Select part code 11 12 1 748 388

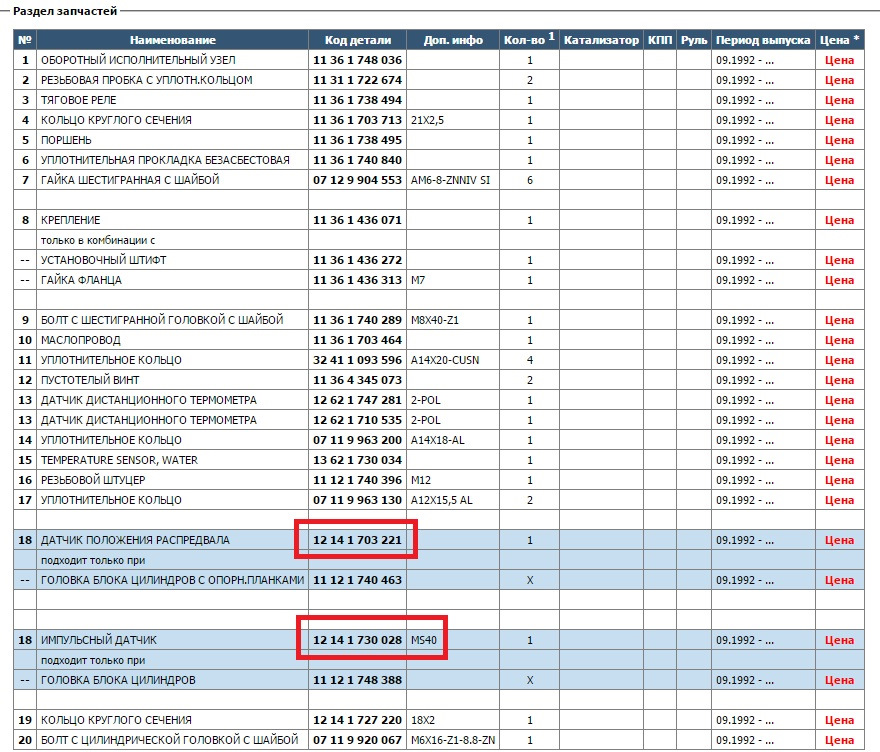tap(358, 680)
